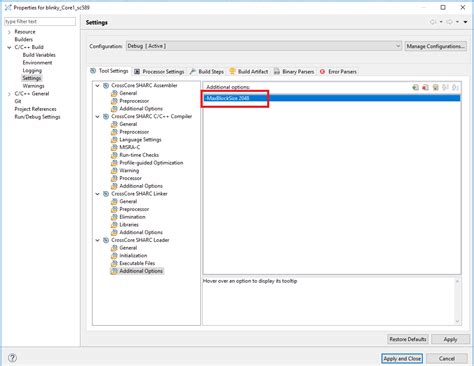This screenshot has height=366, width=474.
Task: Collapse the CrossCore SHARC Assembler group
Action: (x=97, y=86)
